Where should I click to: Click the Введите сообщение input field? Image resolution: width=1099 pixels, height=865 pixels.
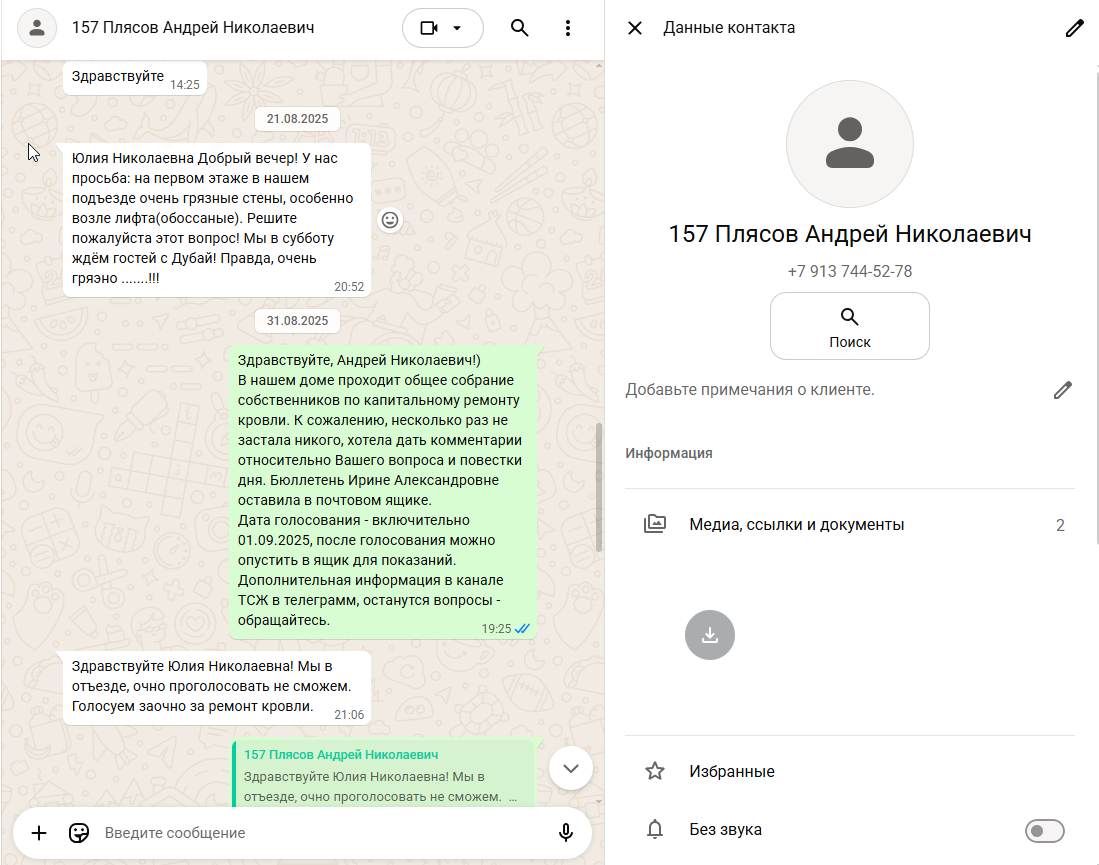[322, 833]
